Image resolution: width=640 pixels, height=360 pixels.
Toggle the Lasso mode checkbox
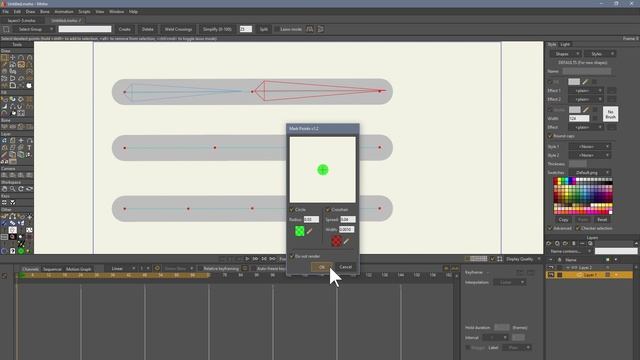[x=277, y=29]
